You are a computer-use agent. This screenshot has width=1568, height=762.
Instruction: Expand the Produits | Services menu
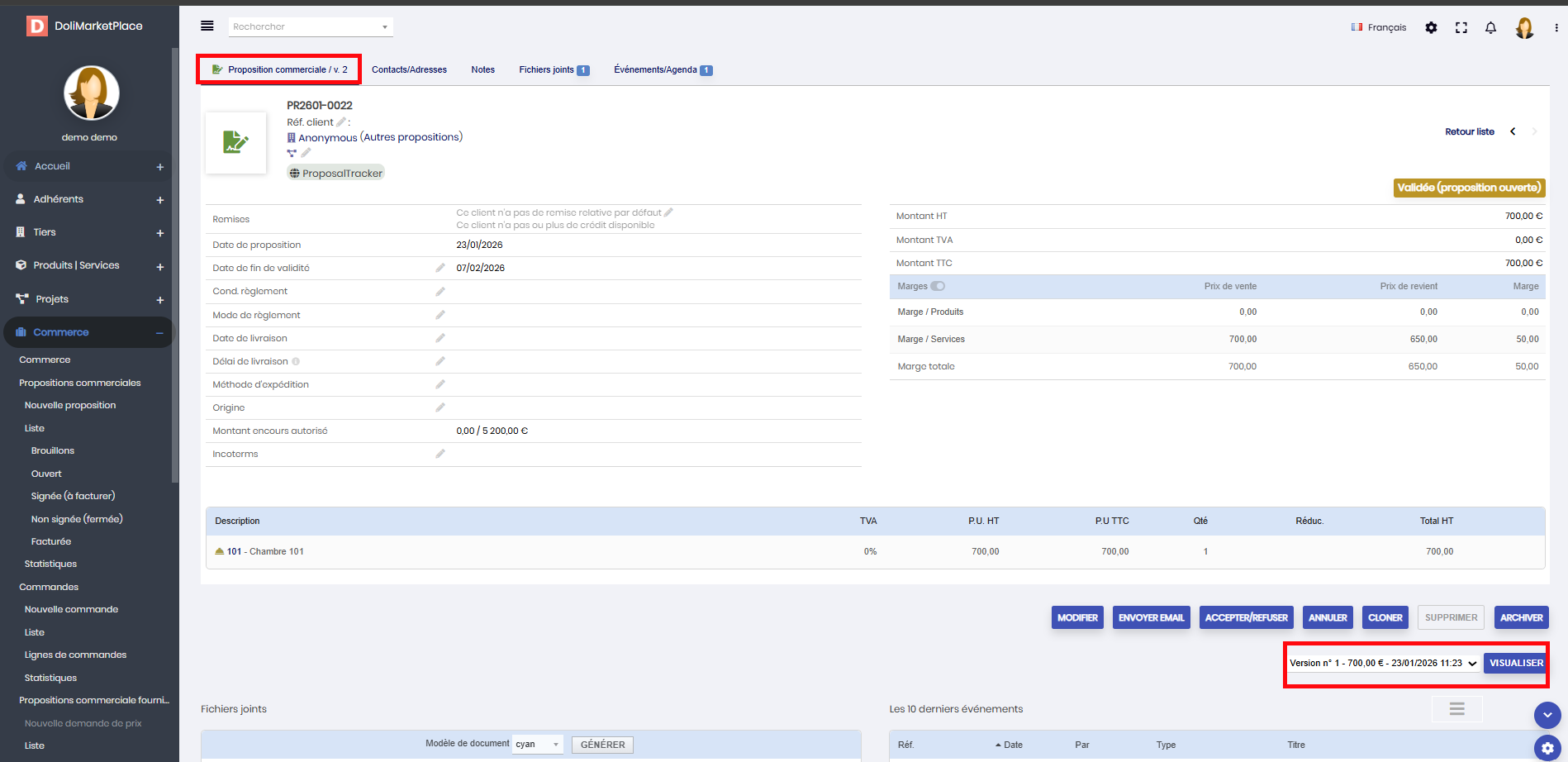(x=159, y=266)
